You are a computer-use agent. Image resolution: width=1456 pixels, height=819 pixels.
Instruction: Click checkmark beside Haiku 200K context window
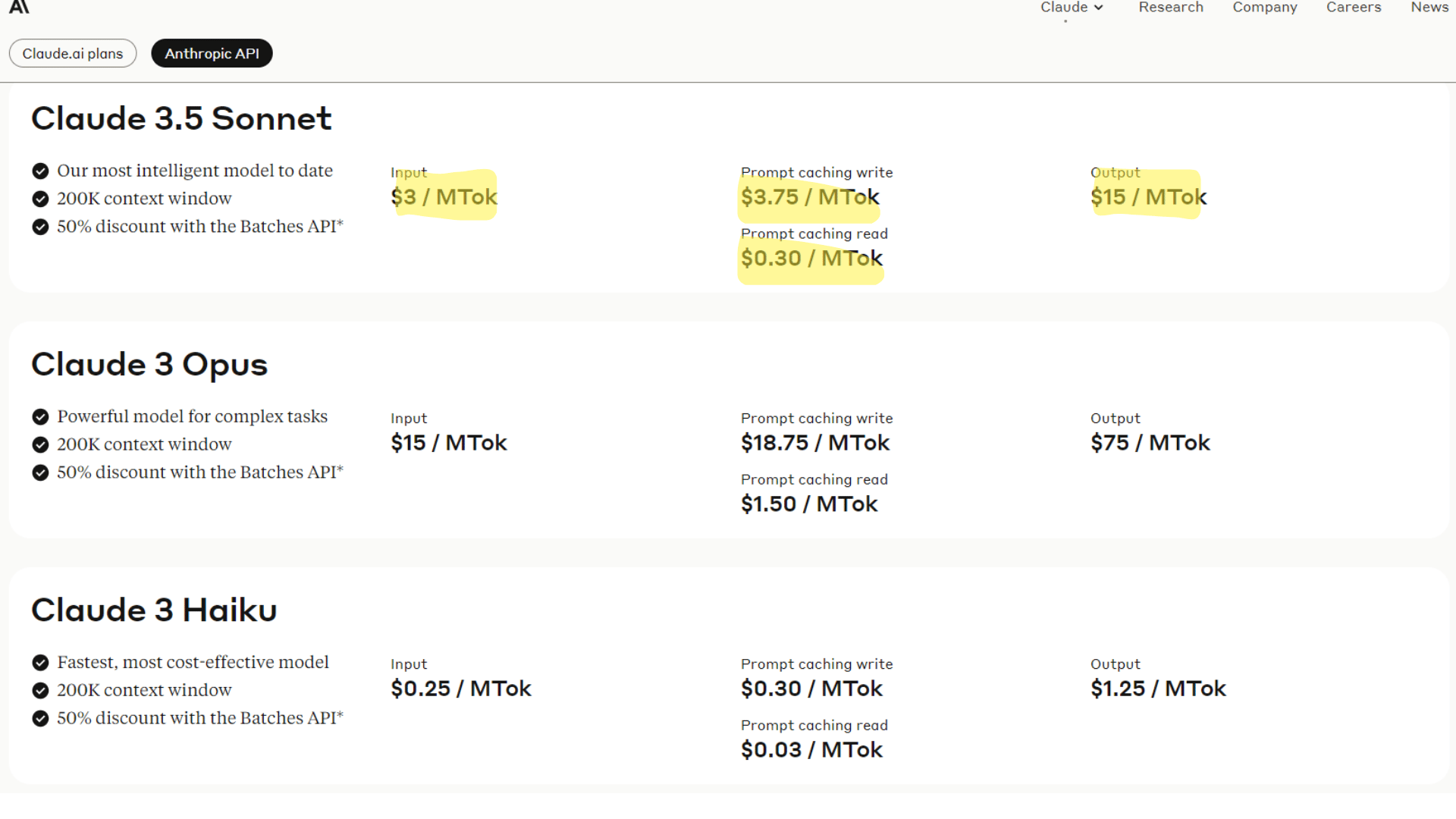pos(40,690)
